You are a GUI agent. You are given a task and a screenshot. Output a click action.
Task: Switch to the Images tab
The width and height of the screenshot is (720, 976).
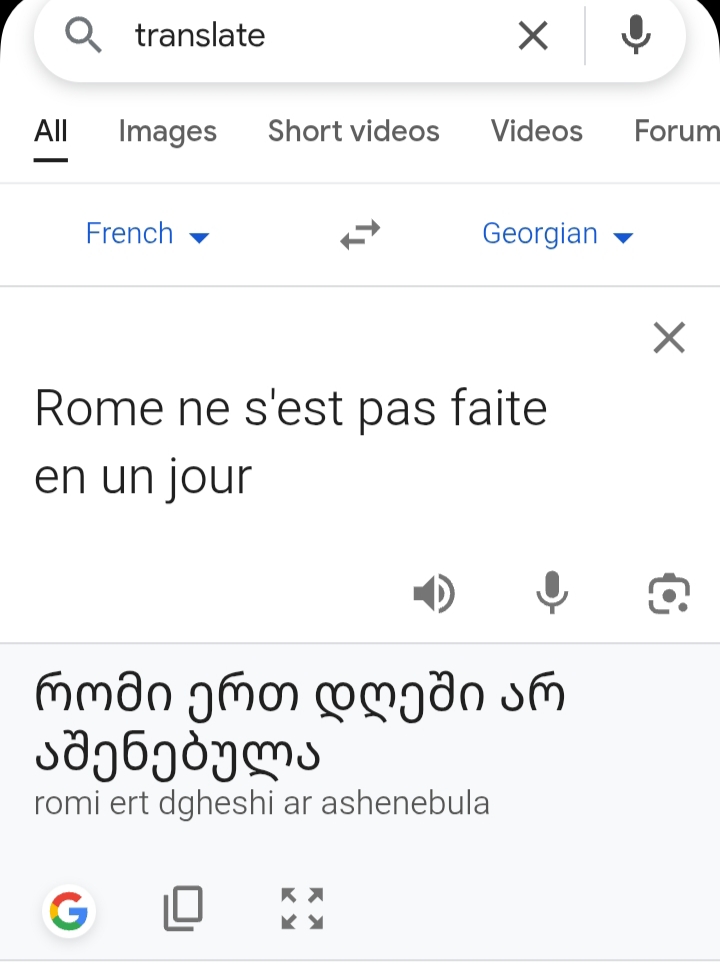point(167,131)
